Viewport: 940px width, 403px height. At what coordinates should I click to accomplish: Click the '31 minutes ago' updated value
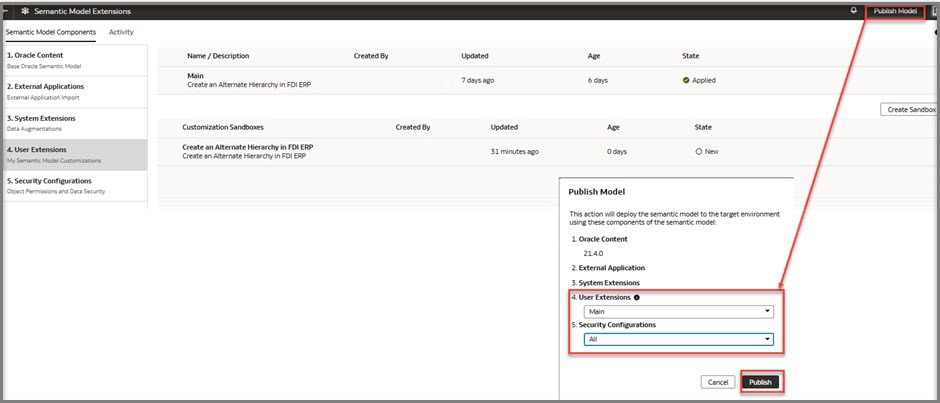coord(514,152)
